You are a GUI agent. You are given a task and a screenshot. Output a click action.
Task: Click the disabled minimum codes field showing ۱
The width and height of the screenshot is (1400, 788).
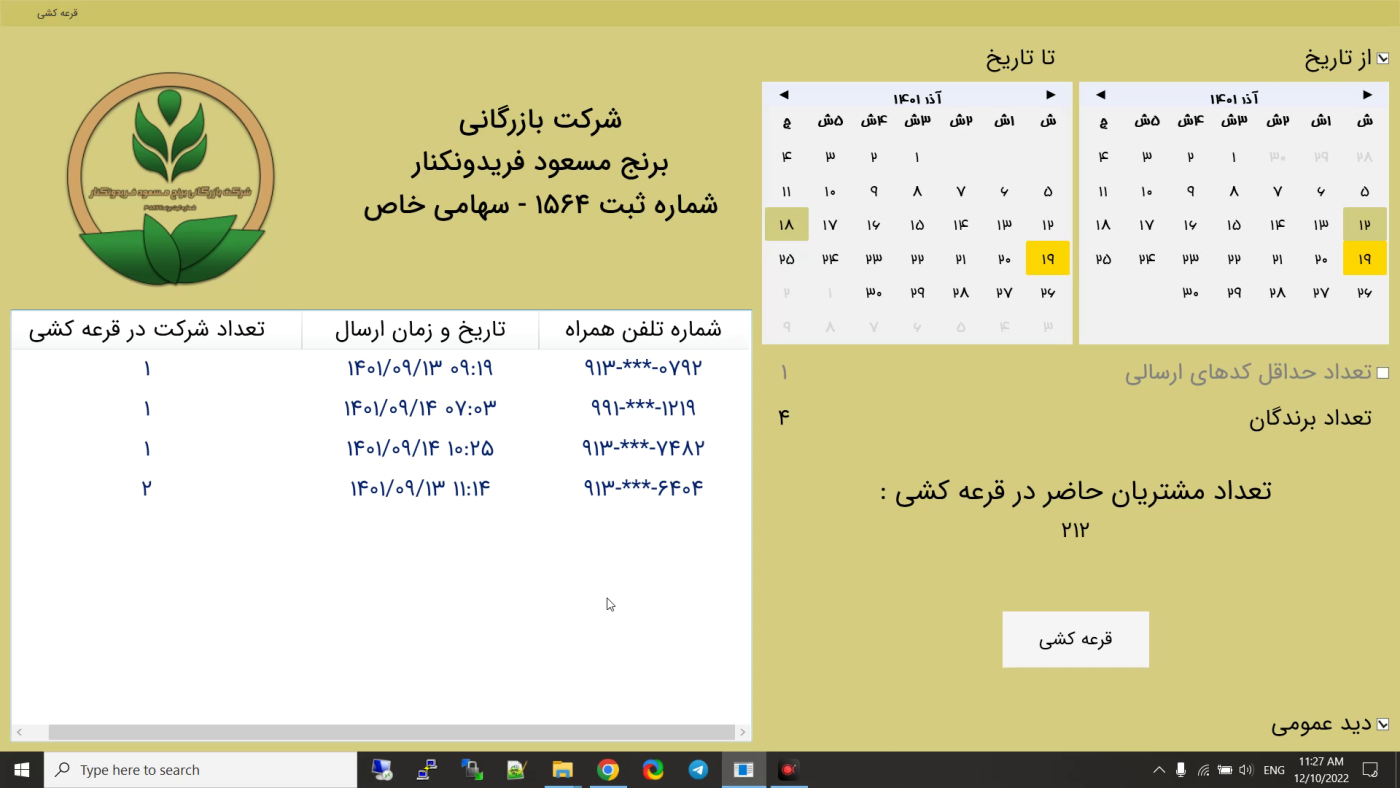pyautogui.click(x=784, y=373)
